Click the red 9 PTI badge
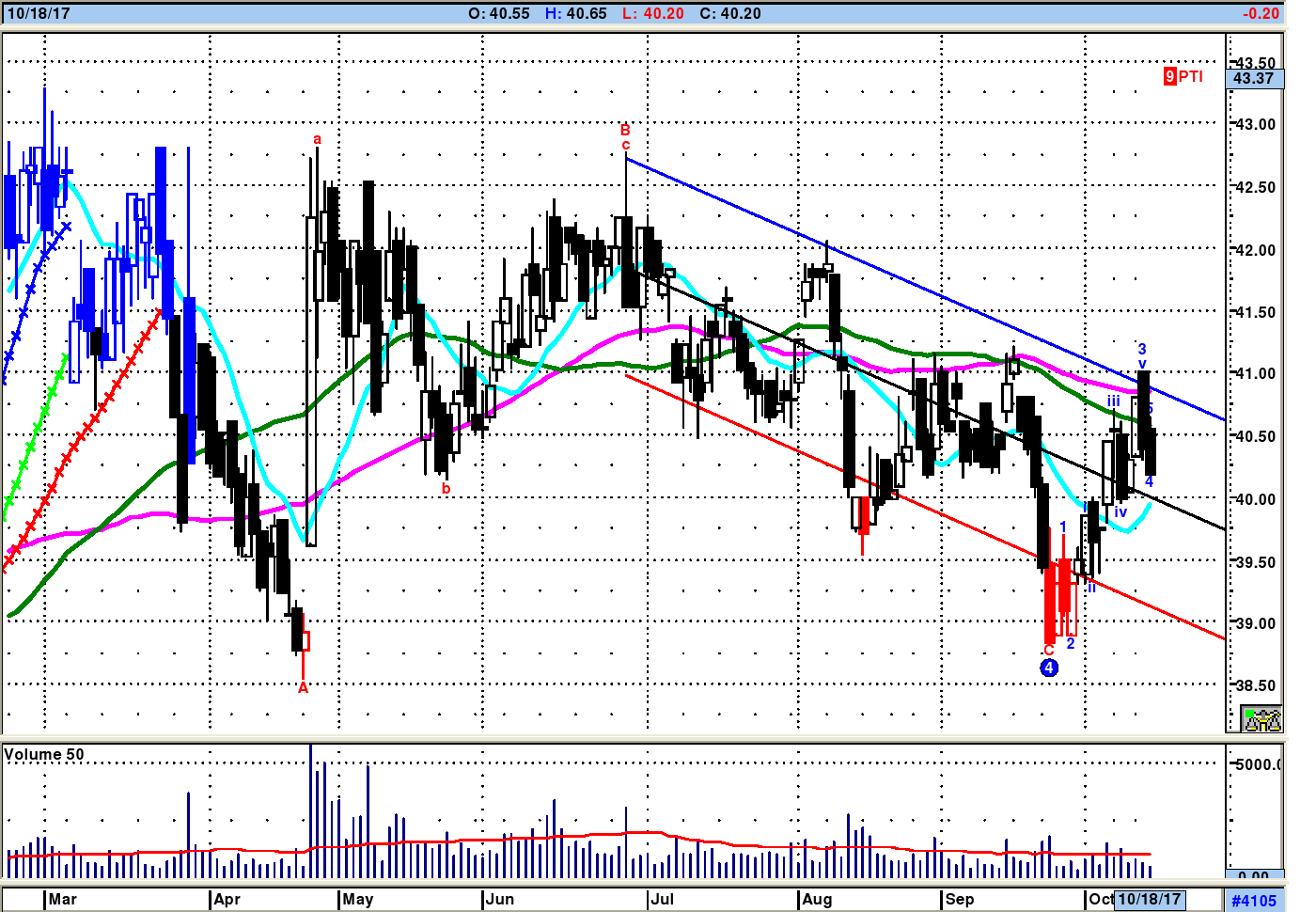Screen dimensions: 1316x912 pos(1183,76)
